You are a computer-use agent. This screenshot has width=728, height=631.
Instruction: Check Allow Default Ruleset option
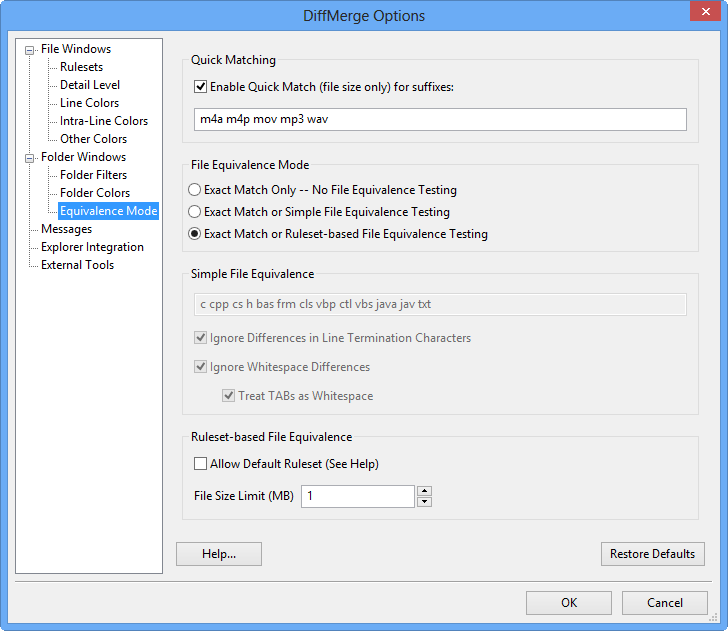(x=201, y=464)
